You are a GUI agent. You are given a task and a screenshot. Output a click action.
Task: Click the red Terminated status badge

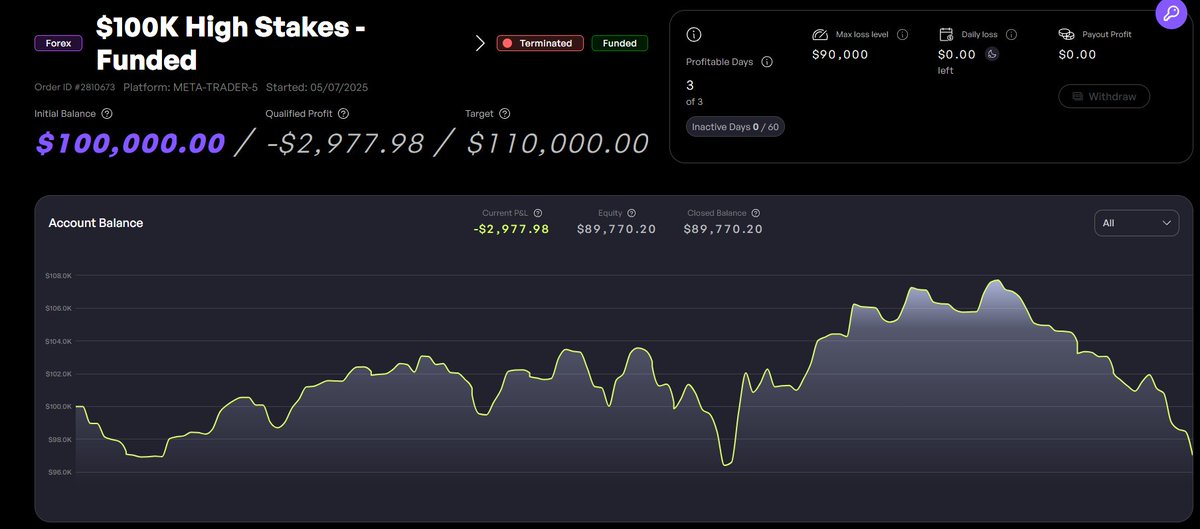[540, 43]
